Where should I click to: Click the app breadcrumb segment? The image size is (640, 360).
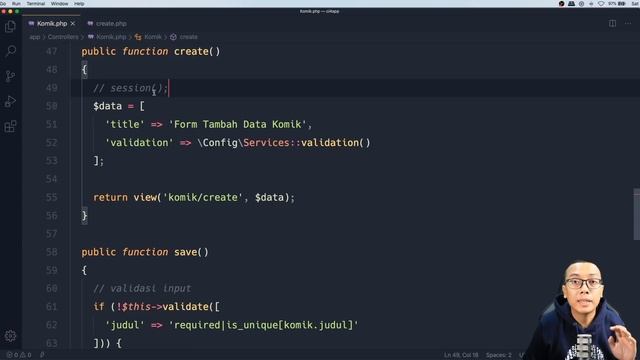35,37
